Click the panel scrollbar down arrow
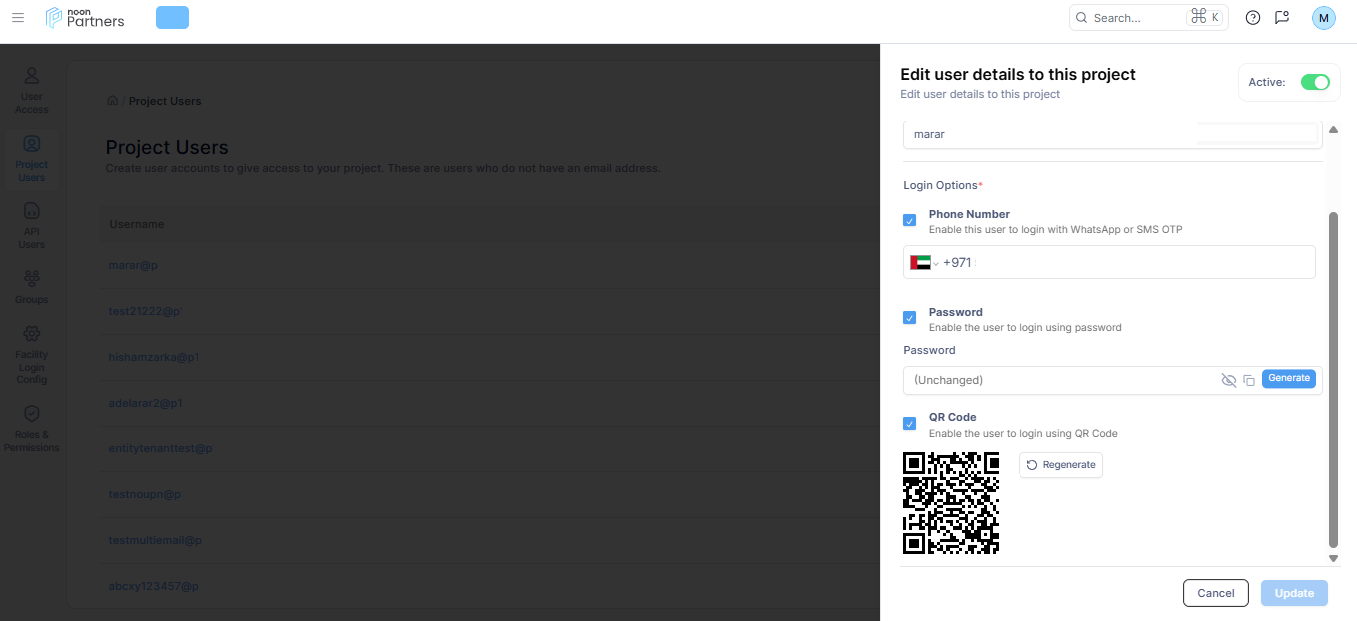The height and width of the screenshot is (621, 1357). pyautogui.click(x=1332, y=558)
